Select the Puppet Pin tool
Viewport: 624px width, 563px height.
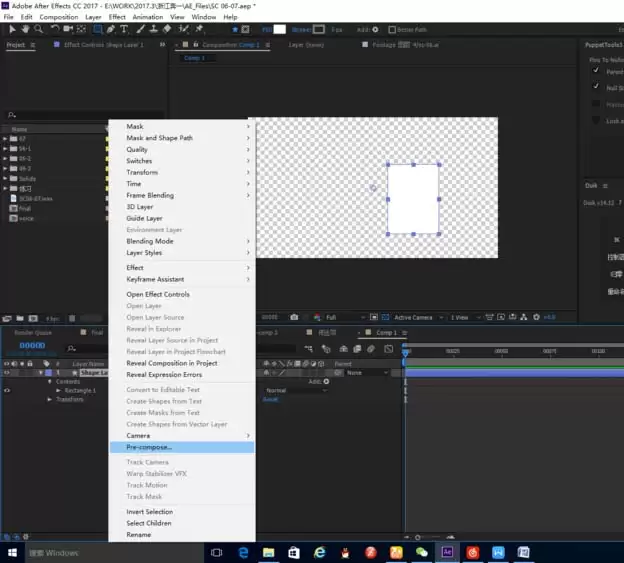point(199,29)
